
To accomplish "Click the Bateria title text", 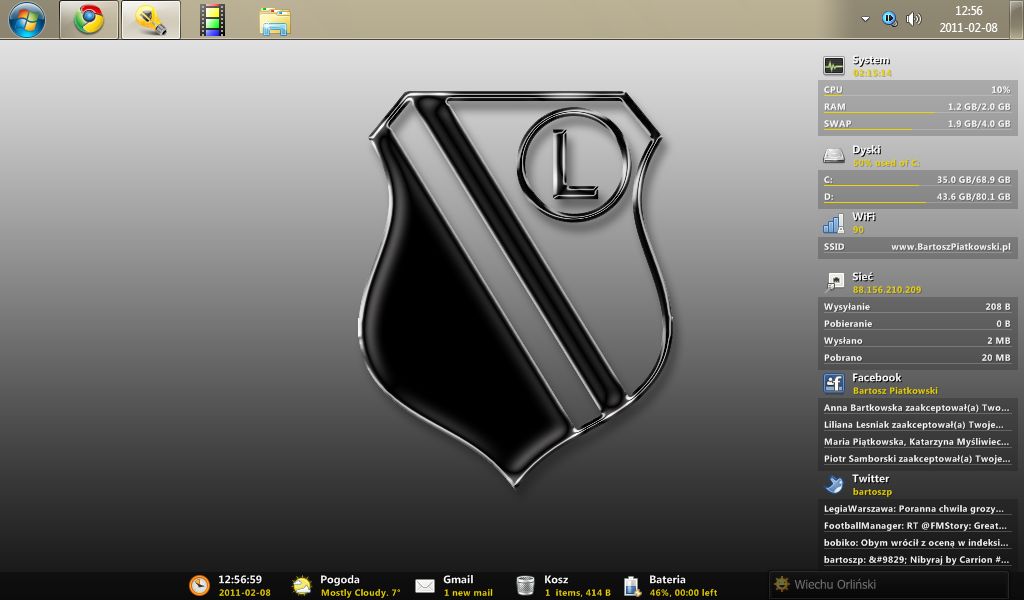I will point(667,579).
